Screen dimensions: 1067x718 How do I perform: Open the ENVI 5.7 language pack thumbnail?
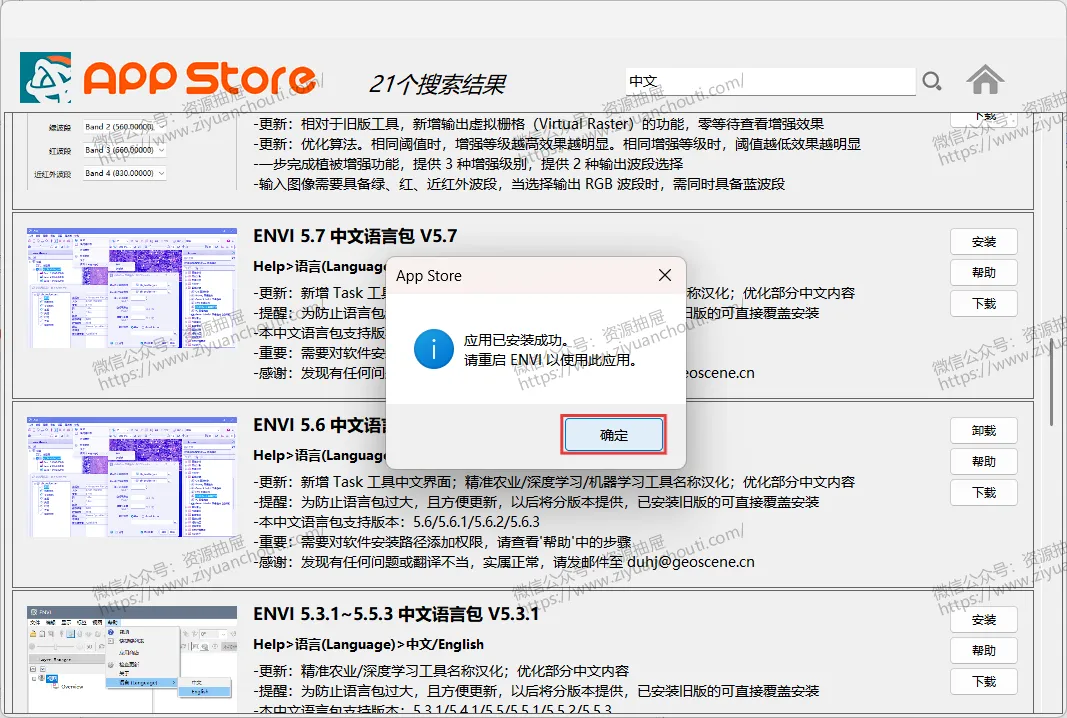[x=132, y=288]
